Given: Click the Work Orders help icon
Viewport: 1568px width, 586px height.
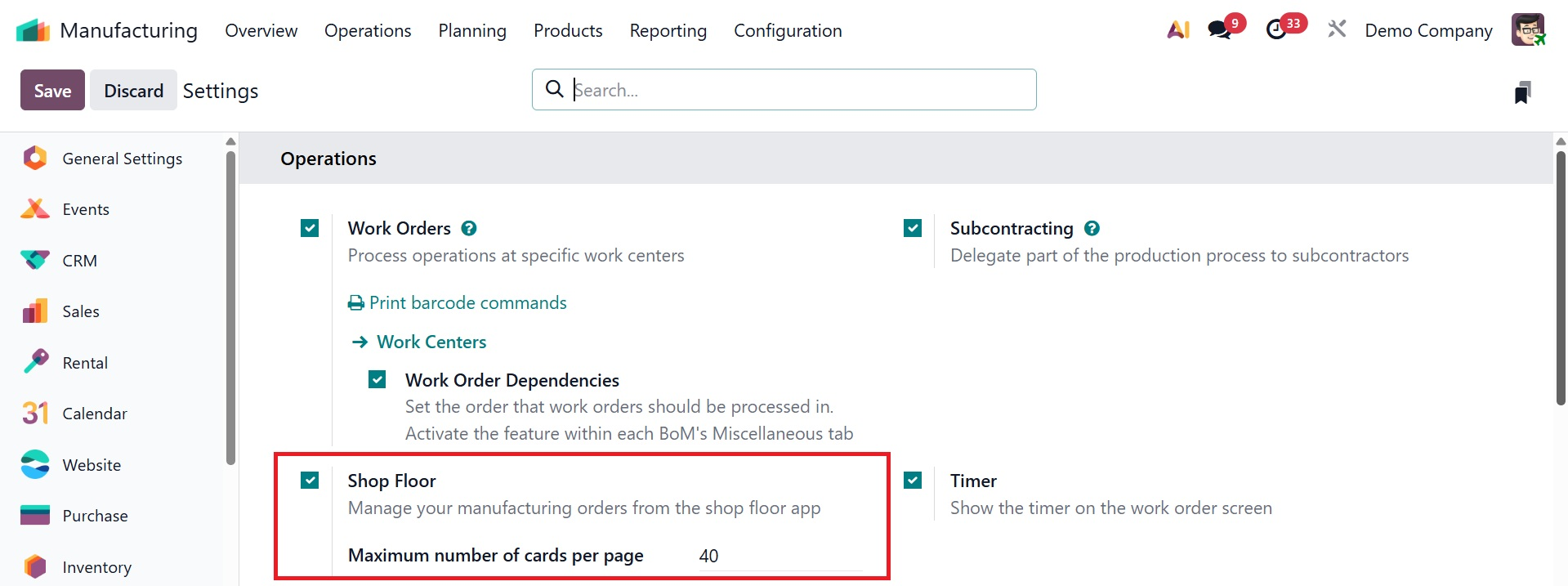Looking at the screenshot, I should 469,229.
